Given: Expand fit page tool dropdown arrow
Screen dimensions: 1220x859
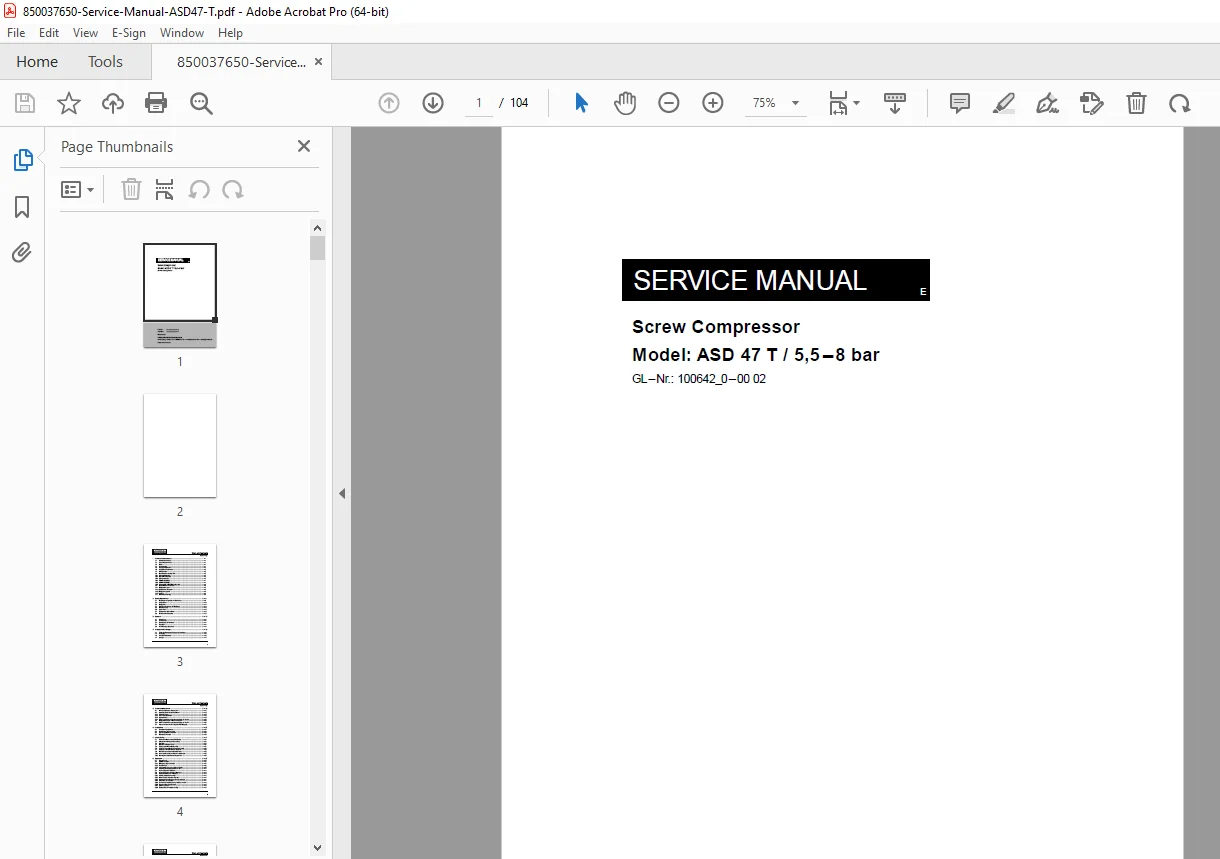Looking at the screenshot, I should [857, 103].
